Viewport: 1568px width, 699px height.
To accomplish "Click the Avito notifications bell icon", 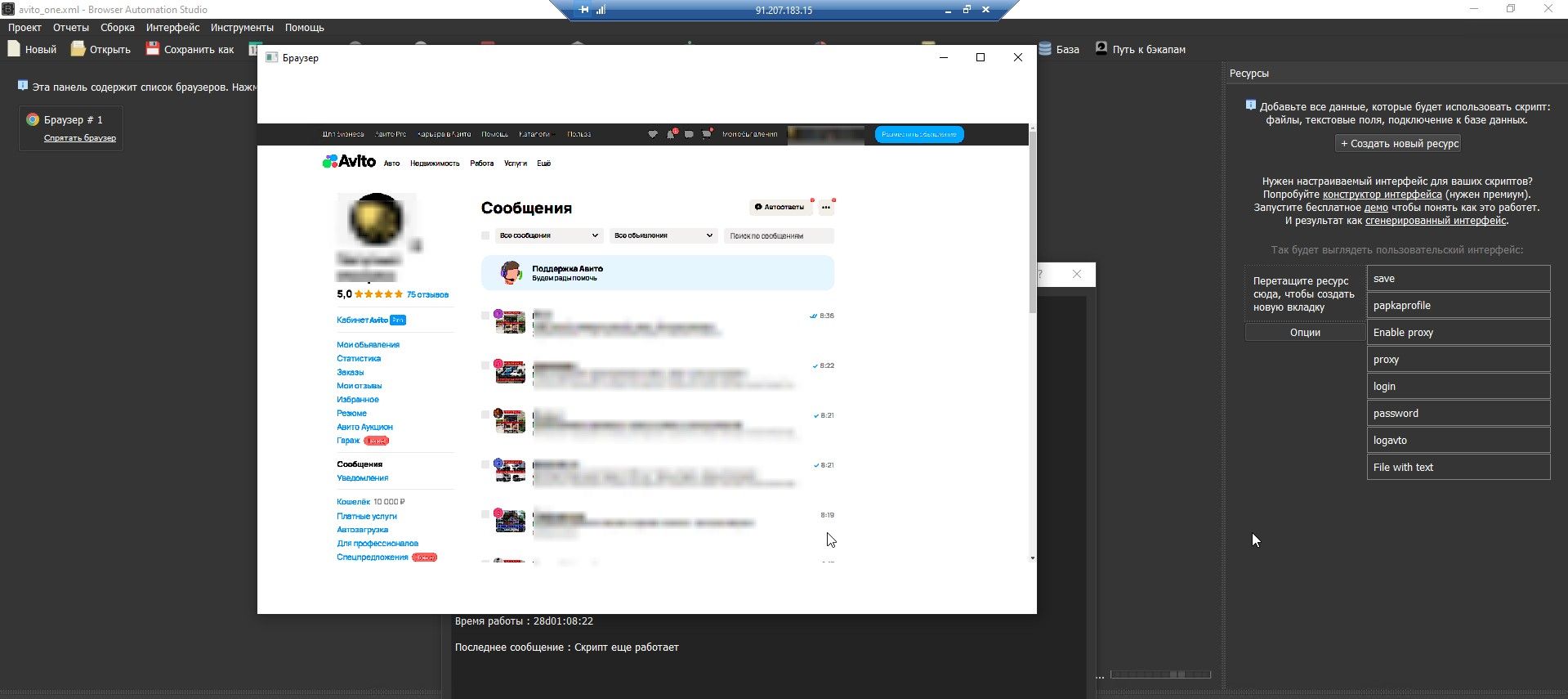I will pyautogui.click(x=671, y=134).
